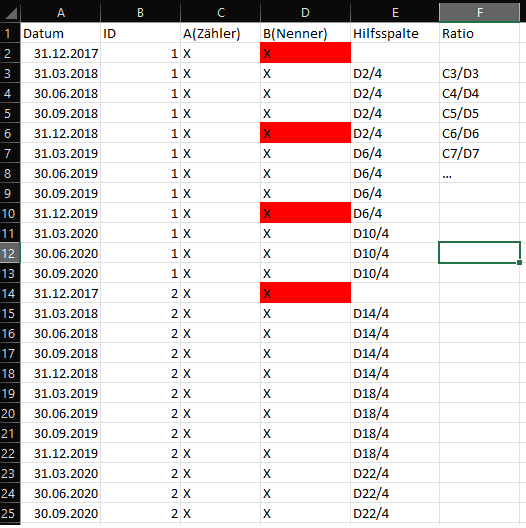Click the red cell in row 14

coord(305,293)
